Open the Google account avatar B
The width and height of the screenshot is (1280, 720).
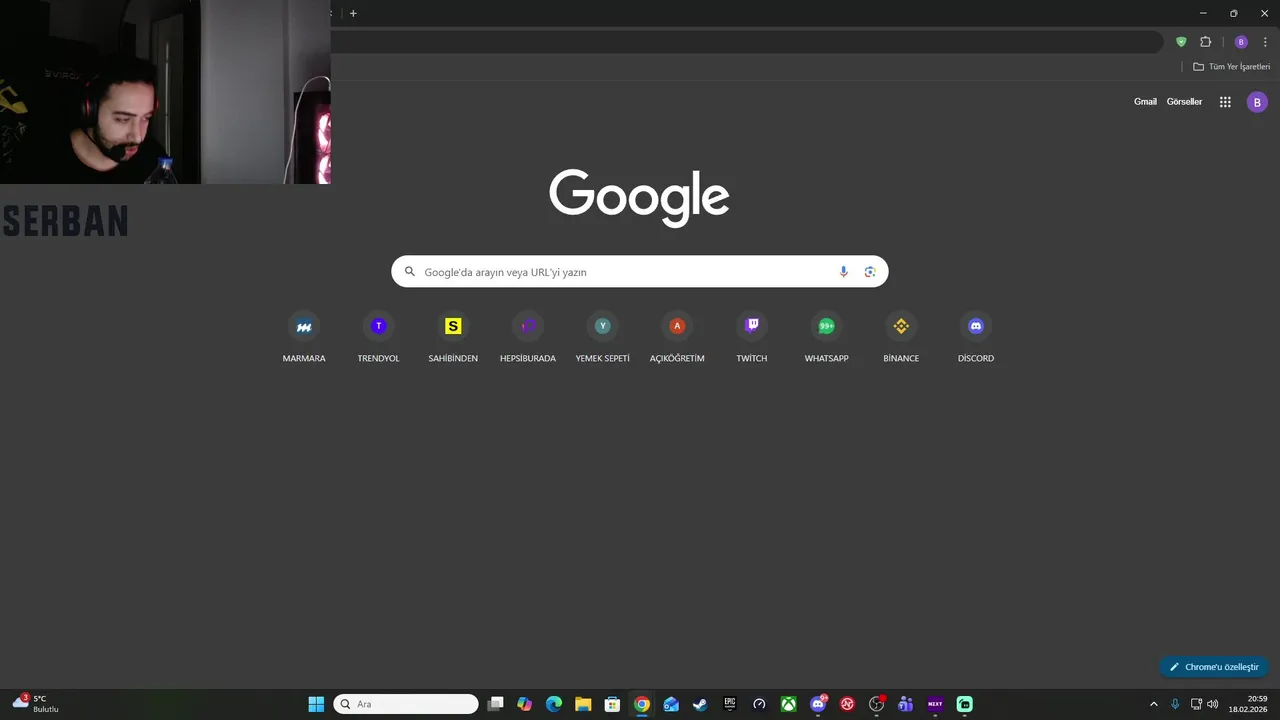coord(1257,102)
